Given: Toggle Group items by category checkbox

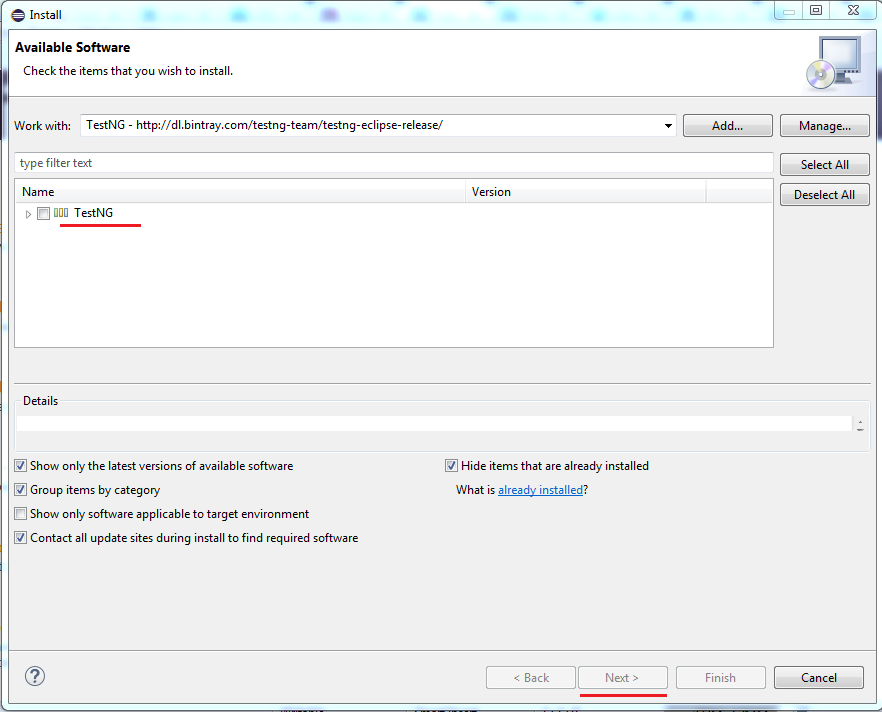Looking at the screenshot, I should coord(21,490).
